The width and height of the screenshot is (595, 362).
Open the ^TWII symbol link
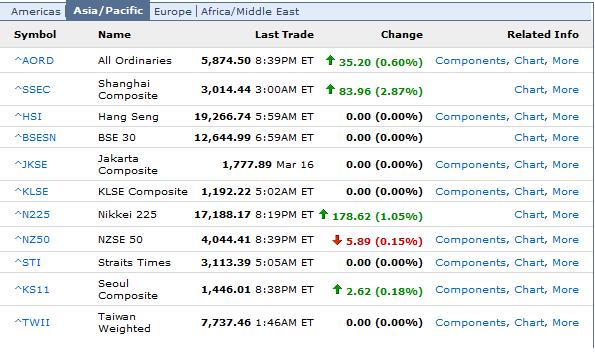coord(32,322)
